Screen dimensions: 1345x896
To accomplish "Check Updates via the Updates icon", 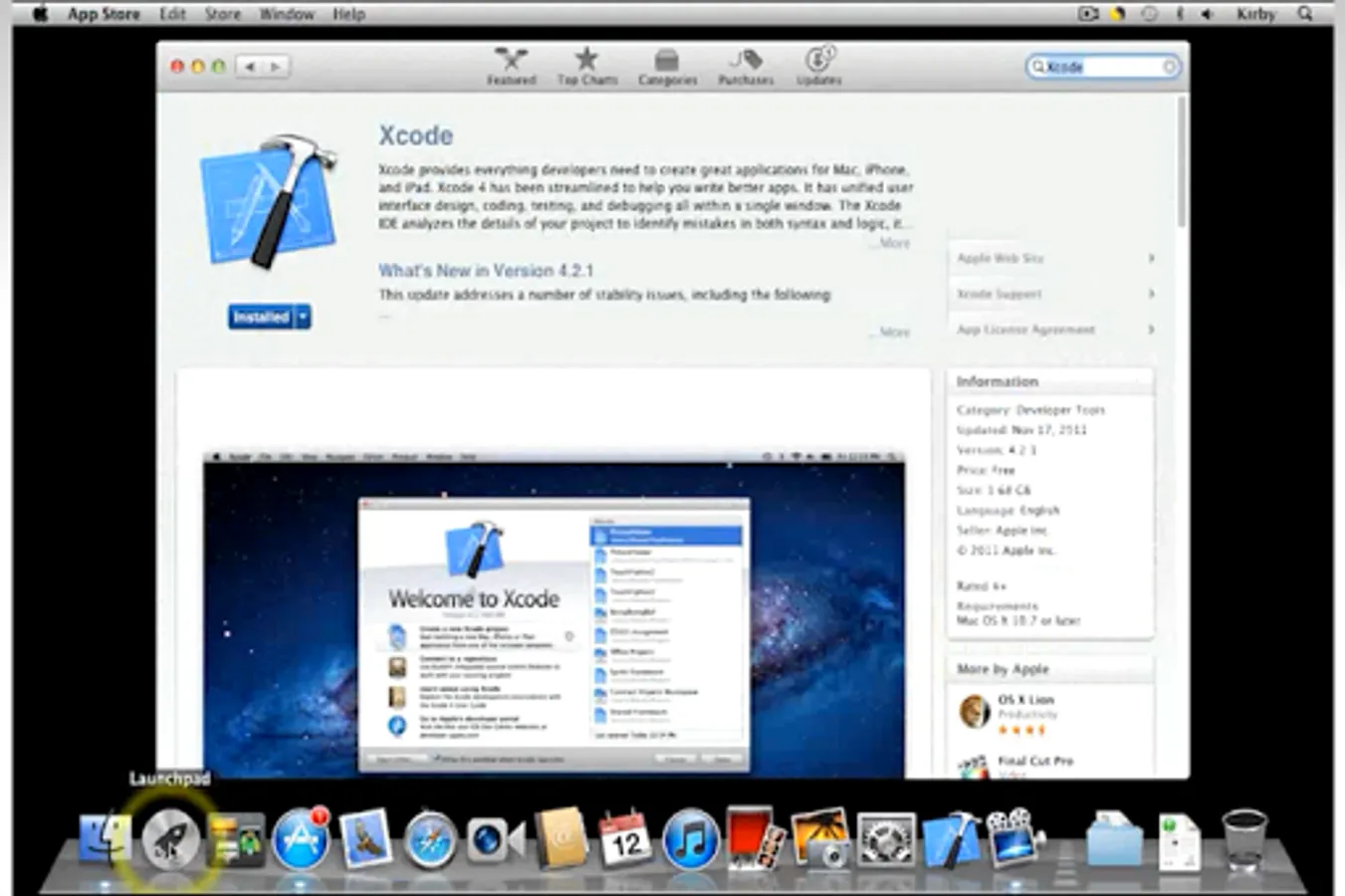I will [x=818, y=62].
